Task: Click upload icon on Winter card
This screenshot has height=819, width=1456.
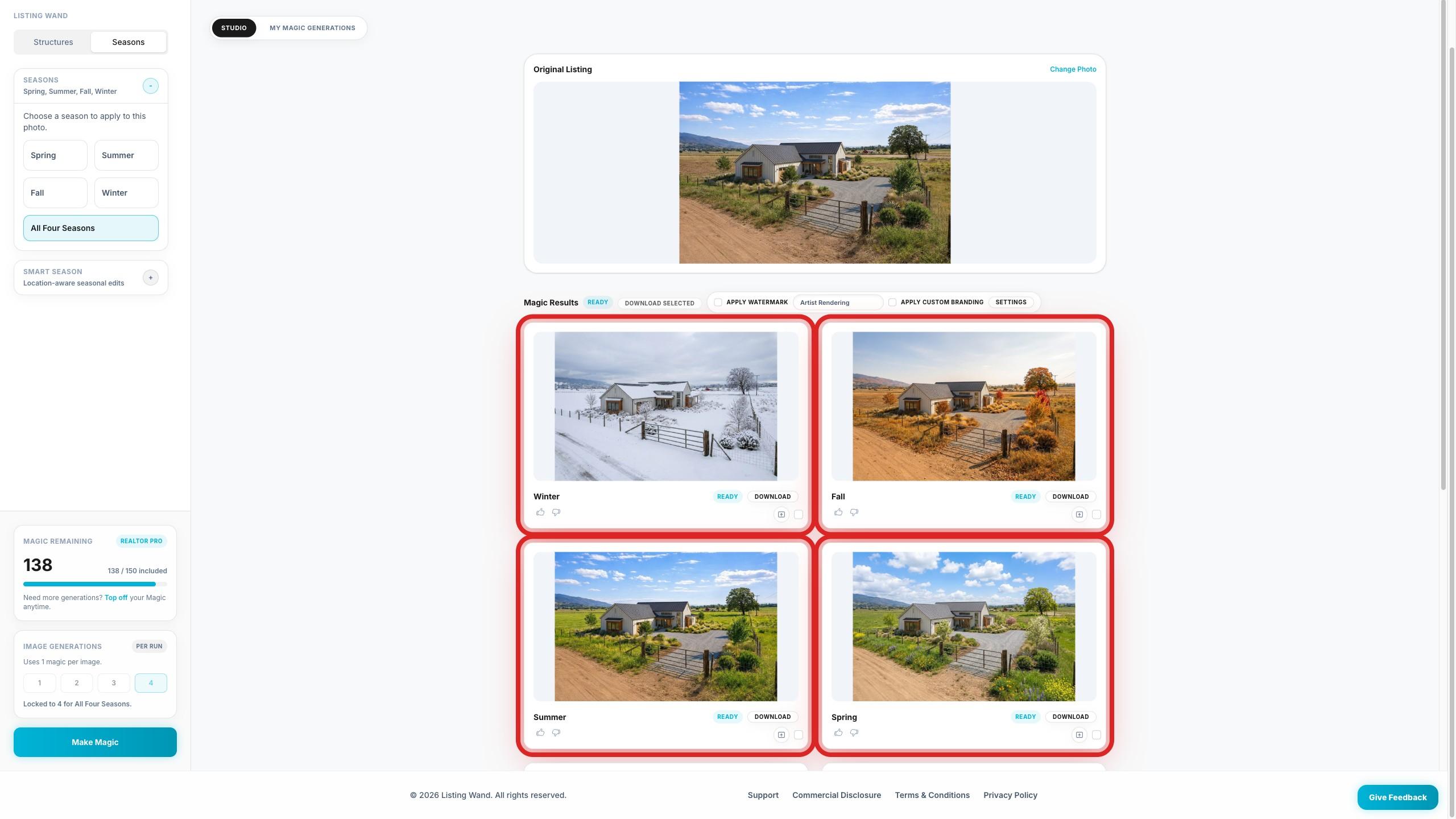Action: click(x=781, y=515)
